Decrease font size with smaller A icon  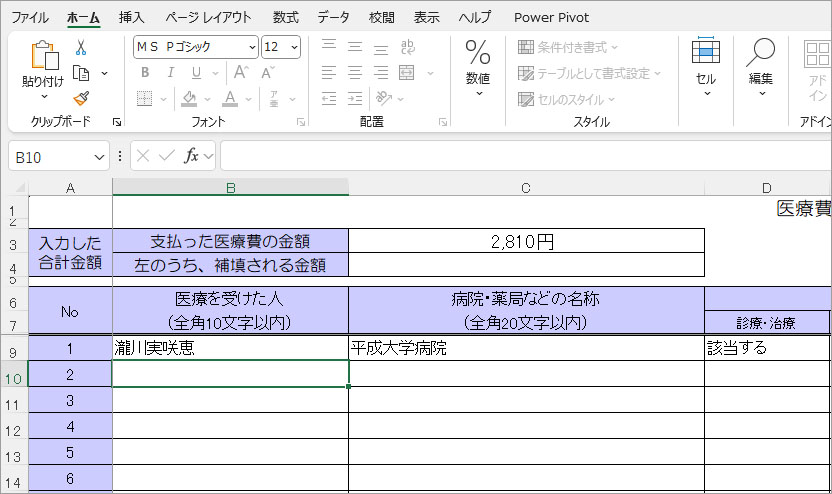click(267, 72)
